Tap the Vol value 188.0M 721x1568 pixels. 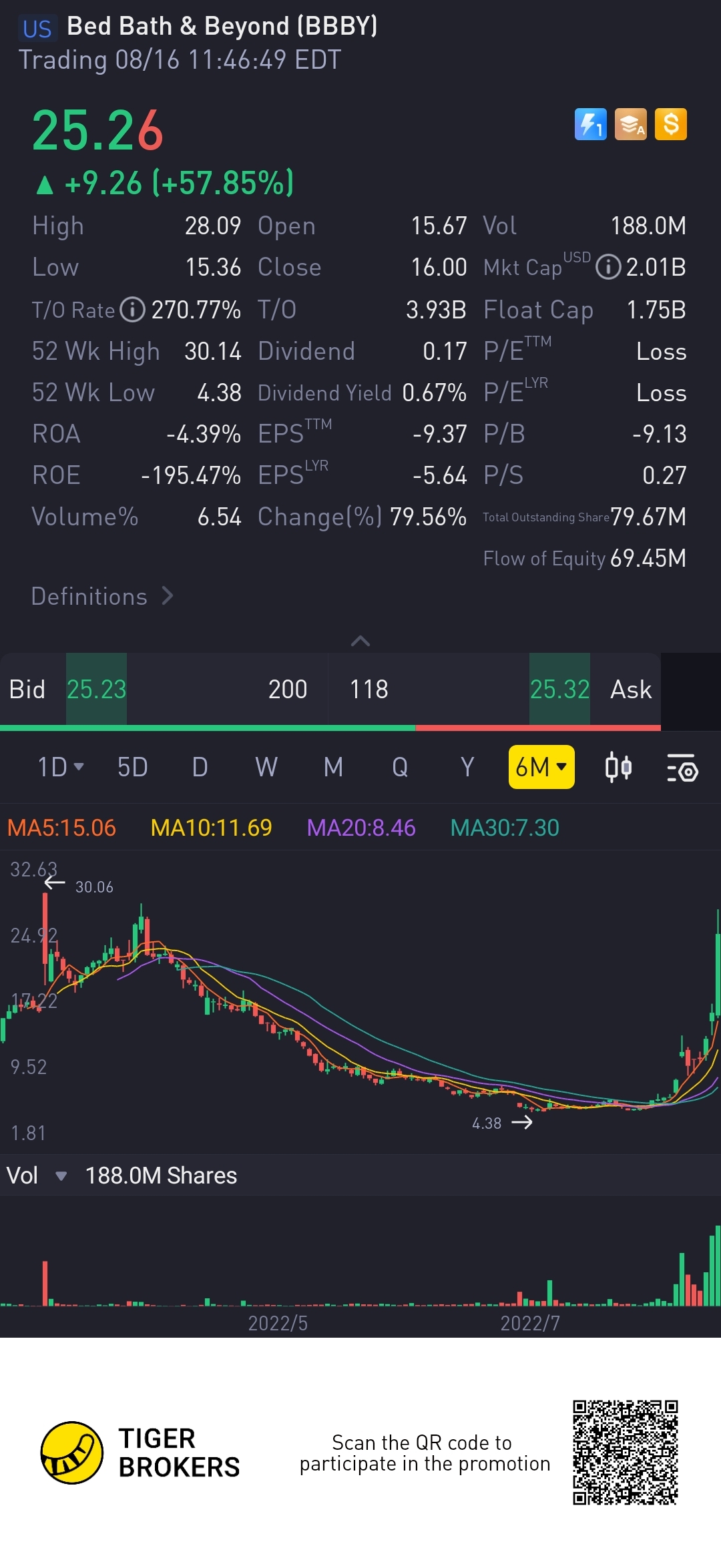[x=648, y=226]
